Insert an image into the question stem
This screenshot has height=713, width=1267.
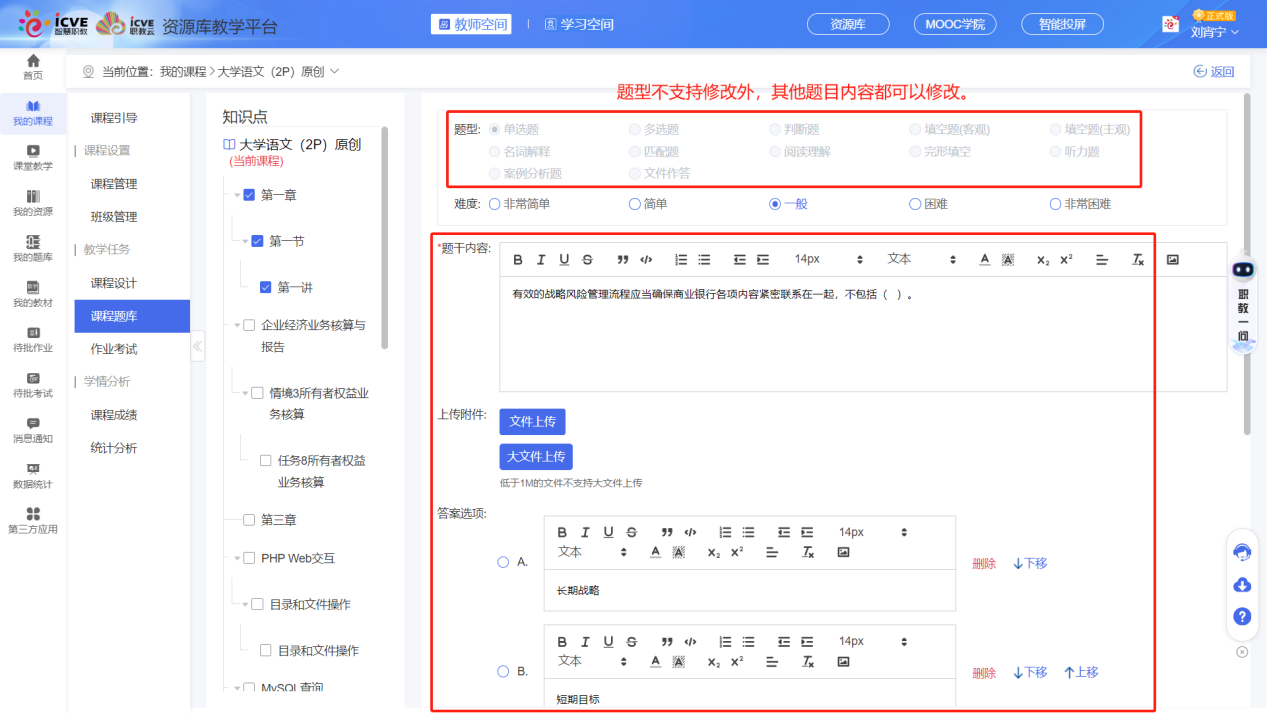[1172, 260]
